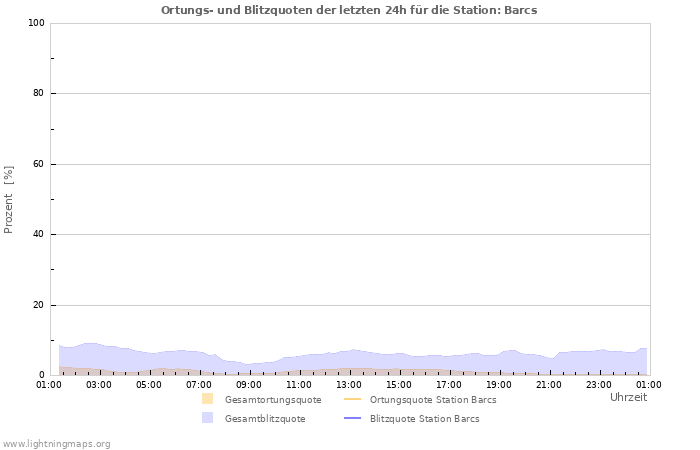Click the 07:00 time label
Image resolution: width=700 pixels, height=450 pixels.
pos(199,385)
